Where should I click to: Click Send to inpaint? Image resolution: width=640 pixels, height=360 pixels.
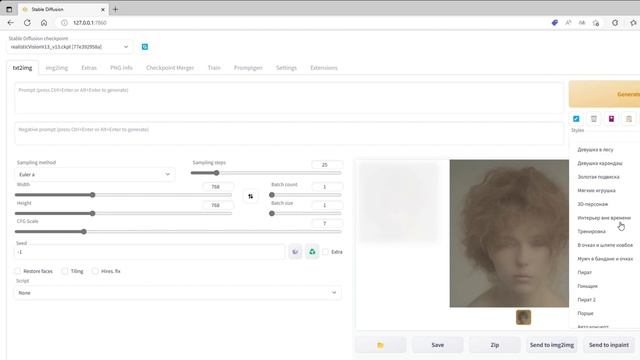coord(609,345)
